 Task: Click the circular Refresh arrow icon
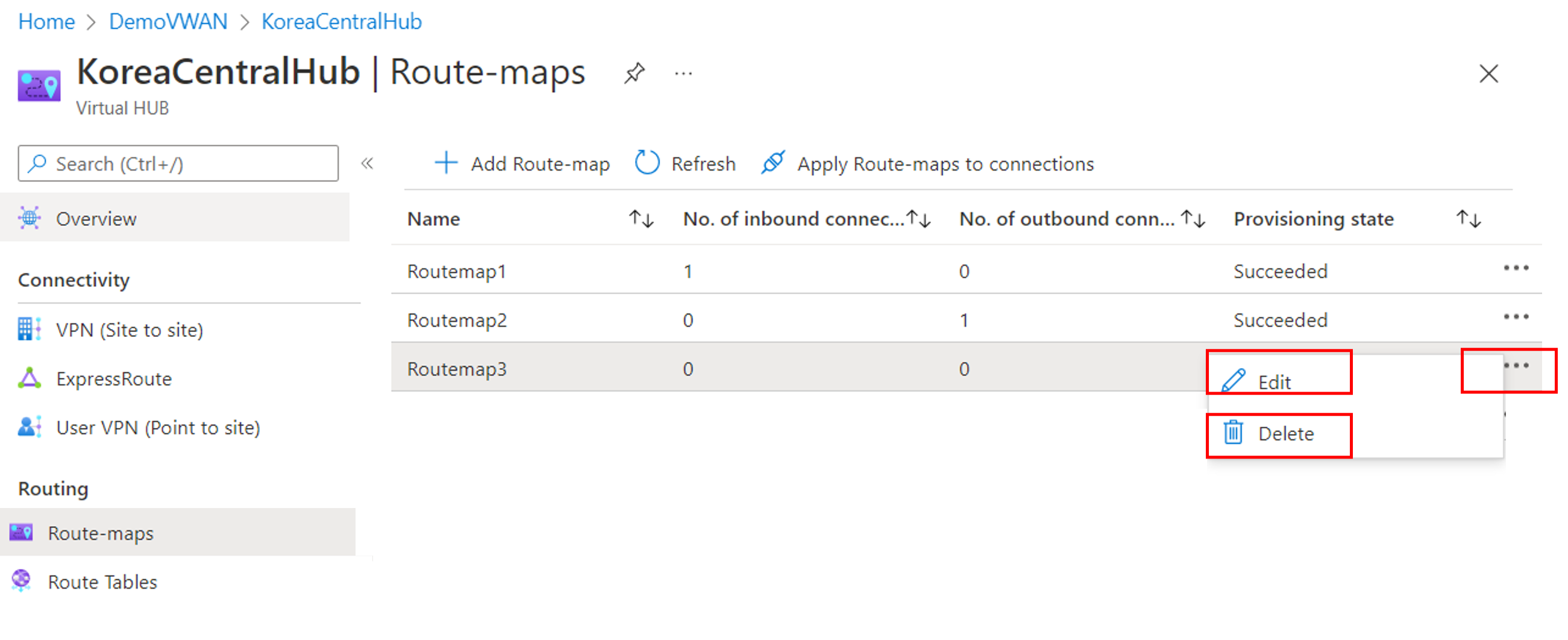pyautogui.click(x=647, y=163)
